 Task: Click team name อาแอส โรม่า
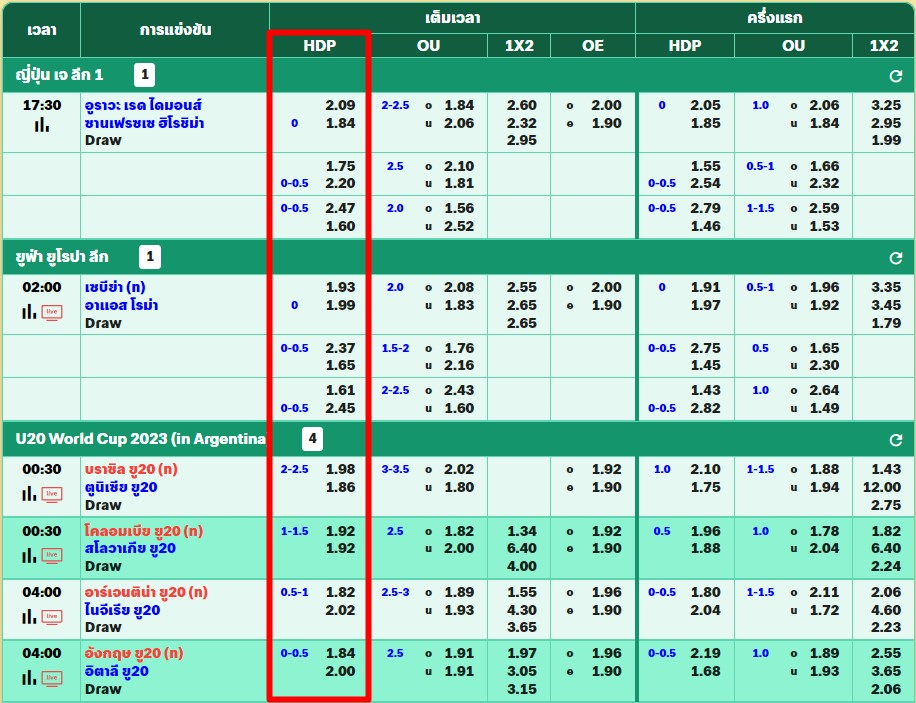[122, 305]
